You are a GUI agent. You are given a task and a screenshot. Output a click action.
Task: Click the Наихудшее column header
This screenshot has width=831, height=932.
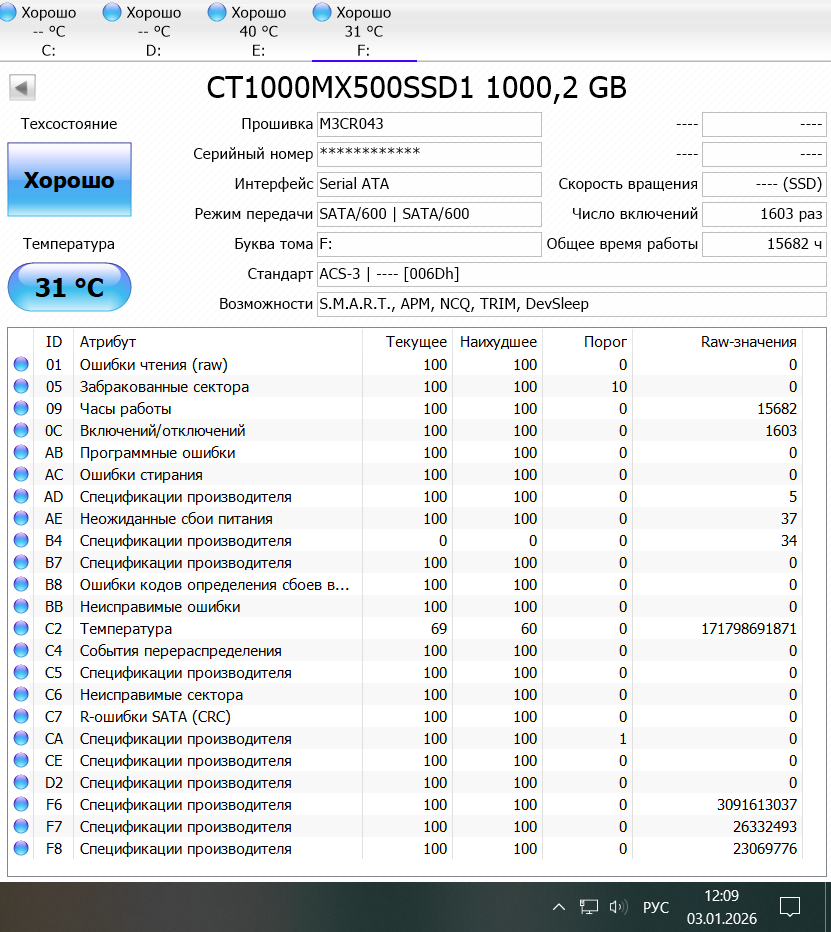pyautogui.click(x=498, y=342)
